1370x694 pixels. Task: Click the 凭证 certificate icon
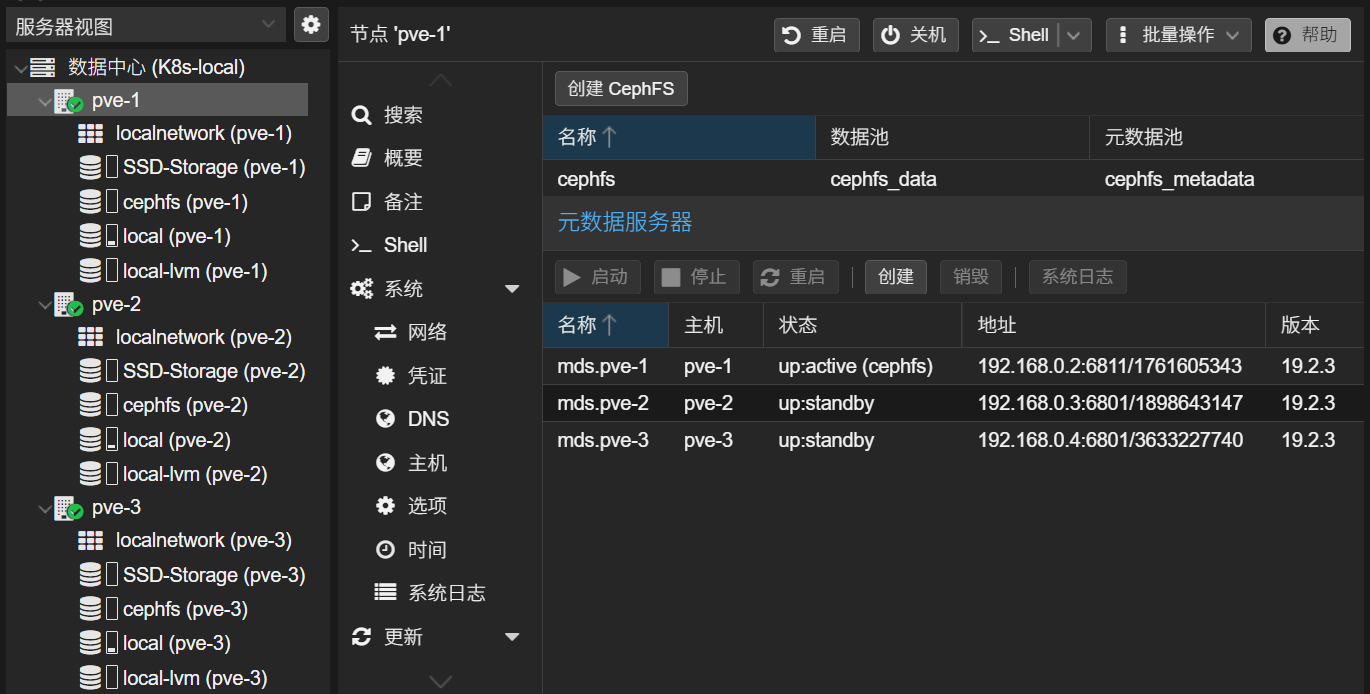point(386,375)
